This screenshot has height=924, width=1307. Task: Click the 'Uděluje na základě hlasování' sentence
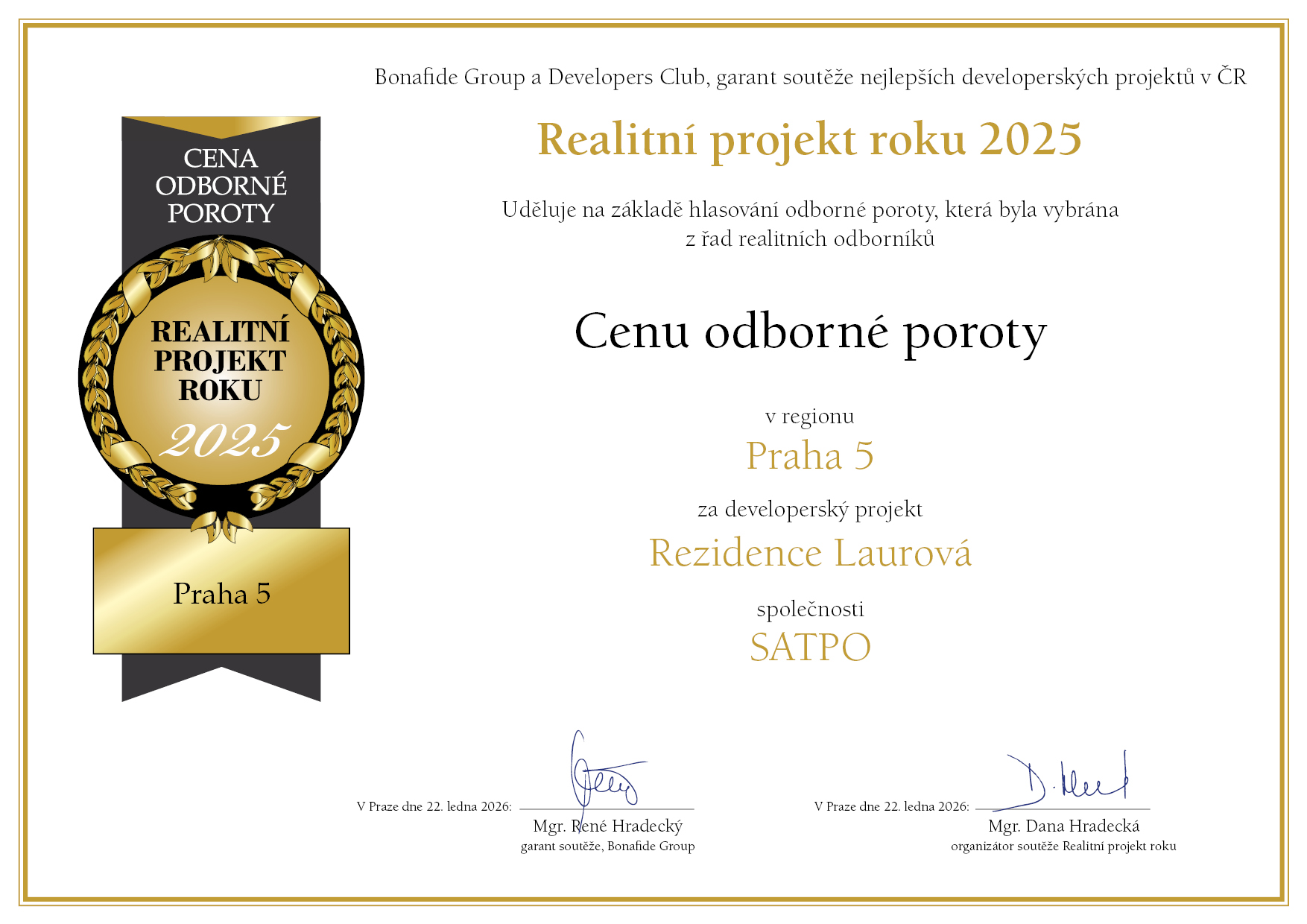(x=810, y=211)
